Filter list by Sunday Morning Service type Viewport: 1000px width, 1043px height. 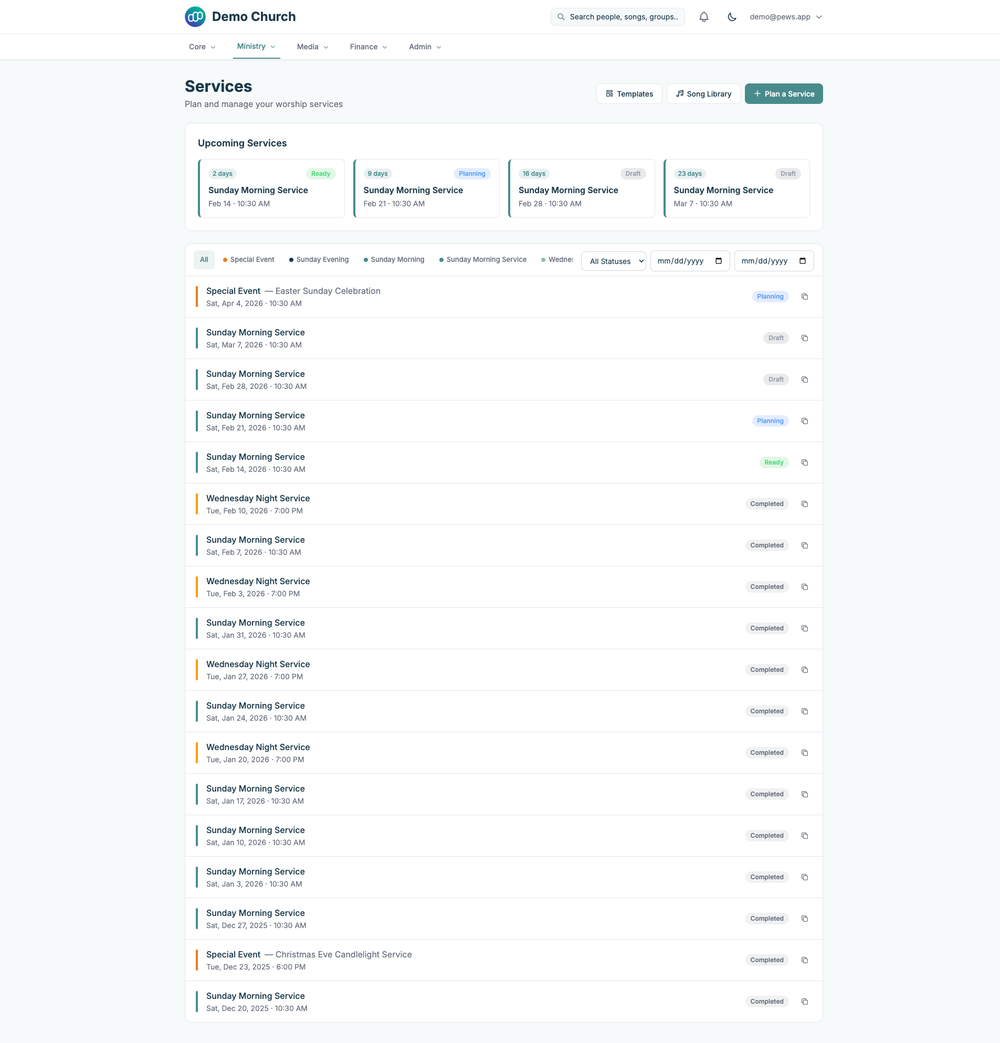click(482, 260)
